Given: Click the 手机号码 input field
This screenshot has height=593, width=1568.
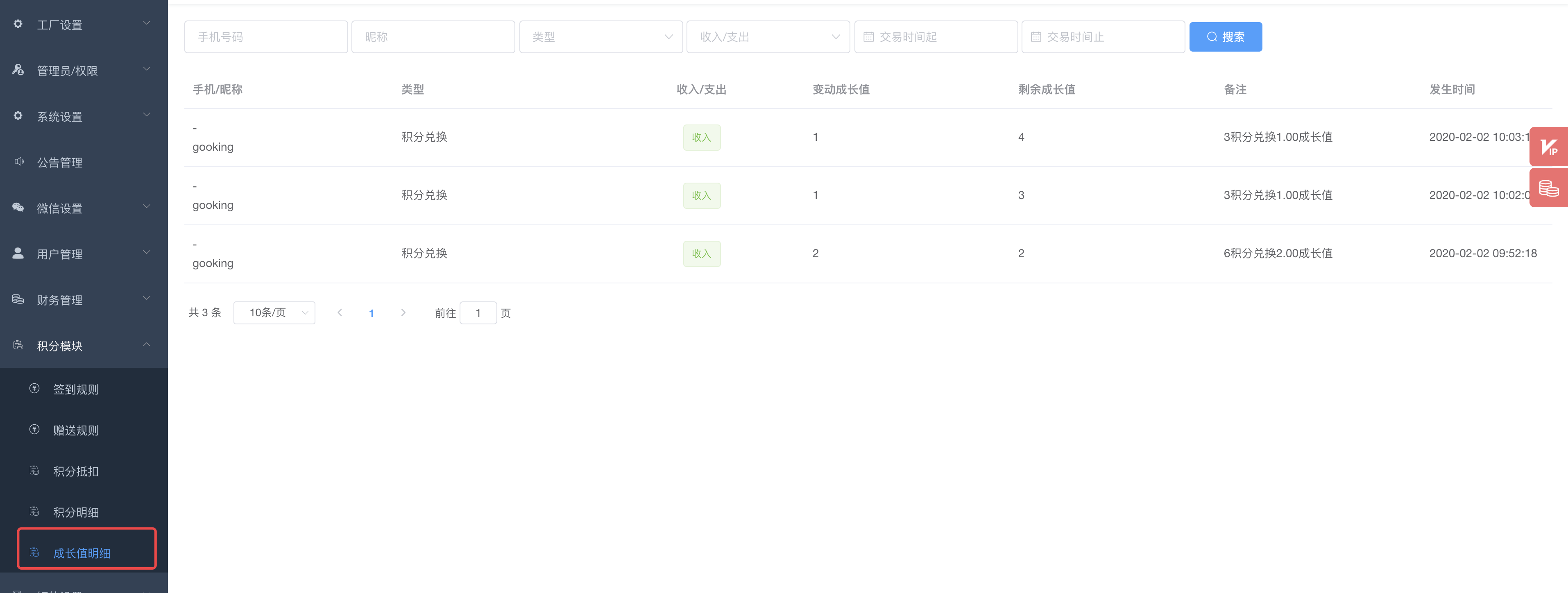Looking at the screenshot, I should pos(265,37).
